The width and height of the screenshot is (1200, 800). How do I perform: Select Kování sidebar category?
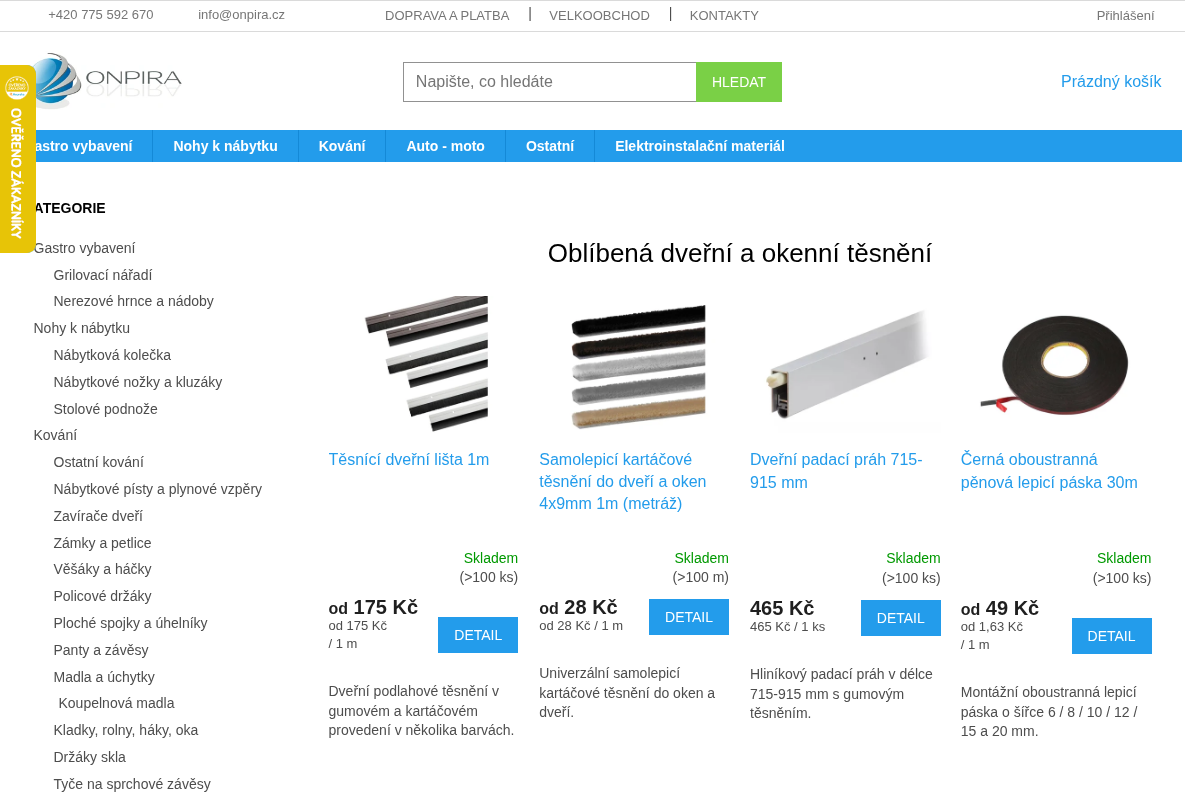pos(55,435)
